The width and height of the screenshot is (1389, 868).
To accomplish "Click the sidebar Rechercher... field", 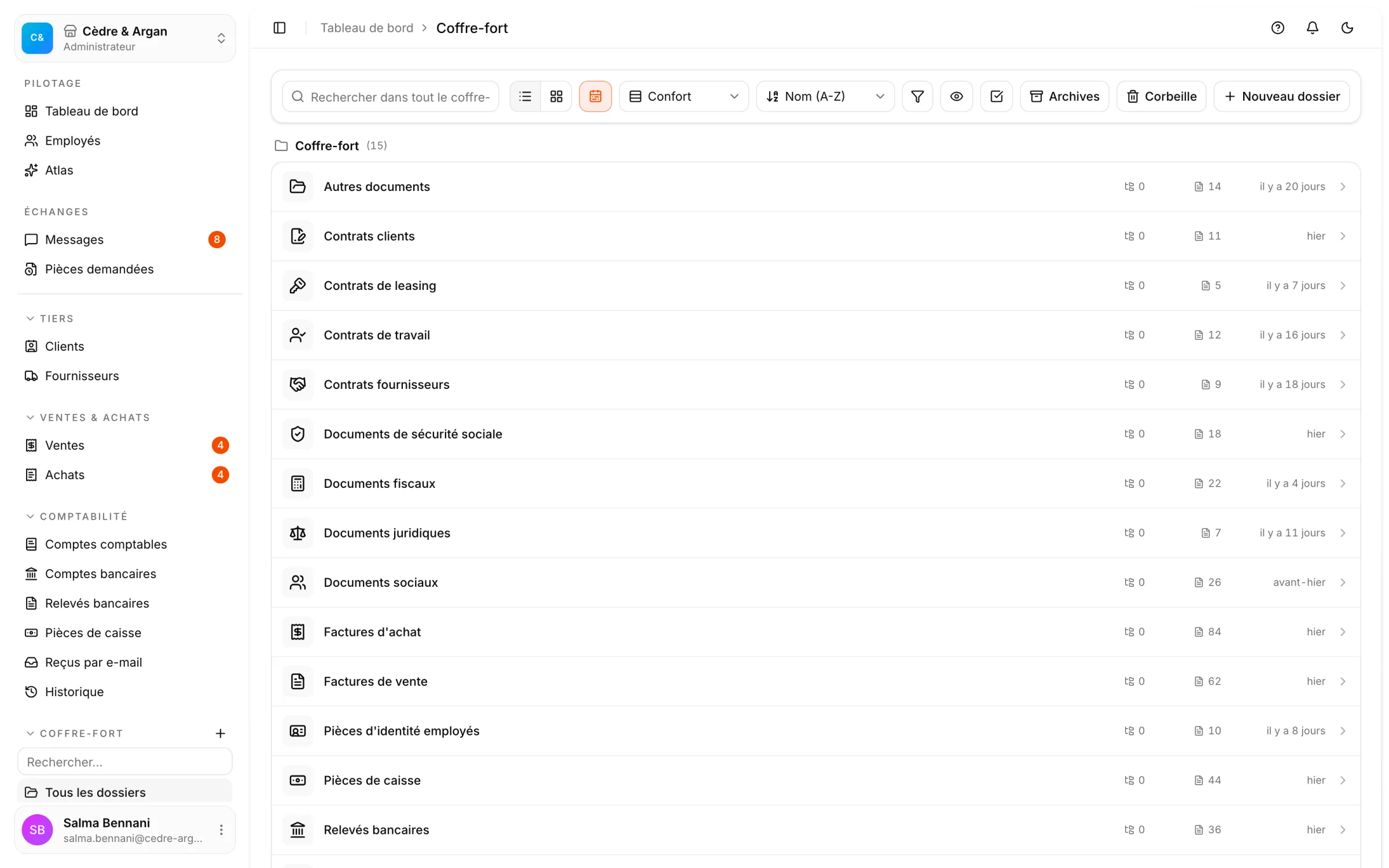I will pyautogui.click(x=125, y=762).
